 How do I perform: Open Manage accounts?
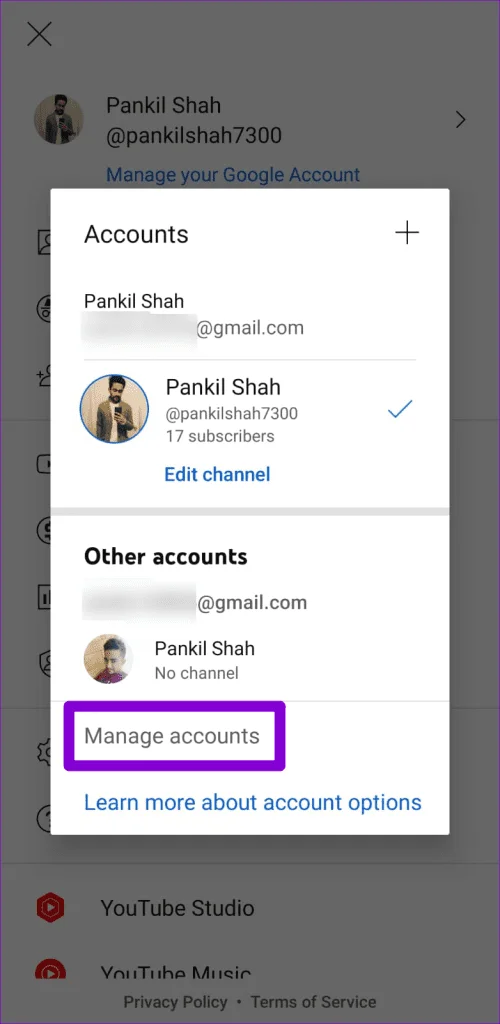172,736
